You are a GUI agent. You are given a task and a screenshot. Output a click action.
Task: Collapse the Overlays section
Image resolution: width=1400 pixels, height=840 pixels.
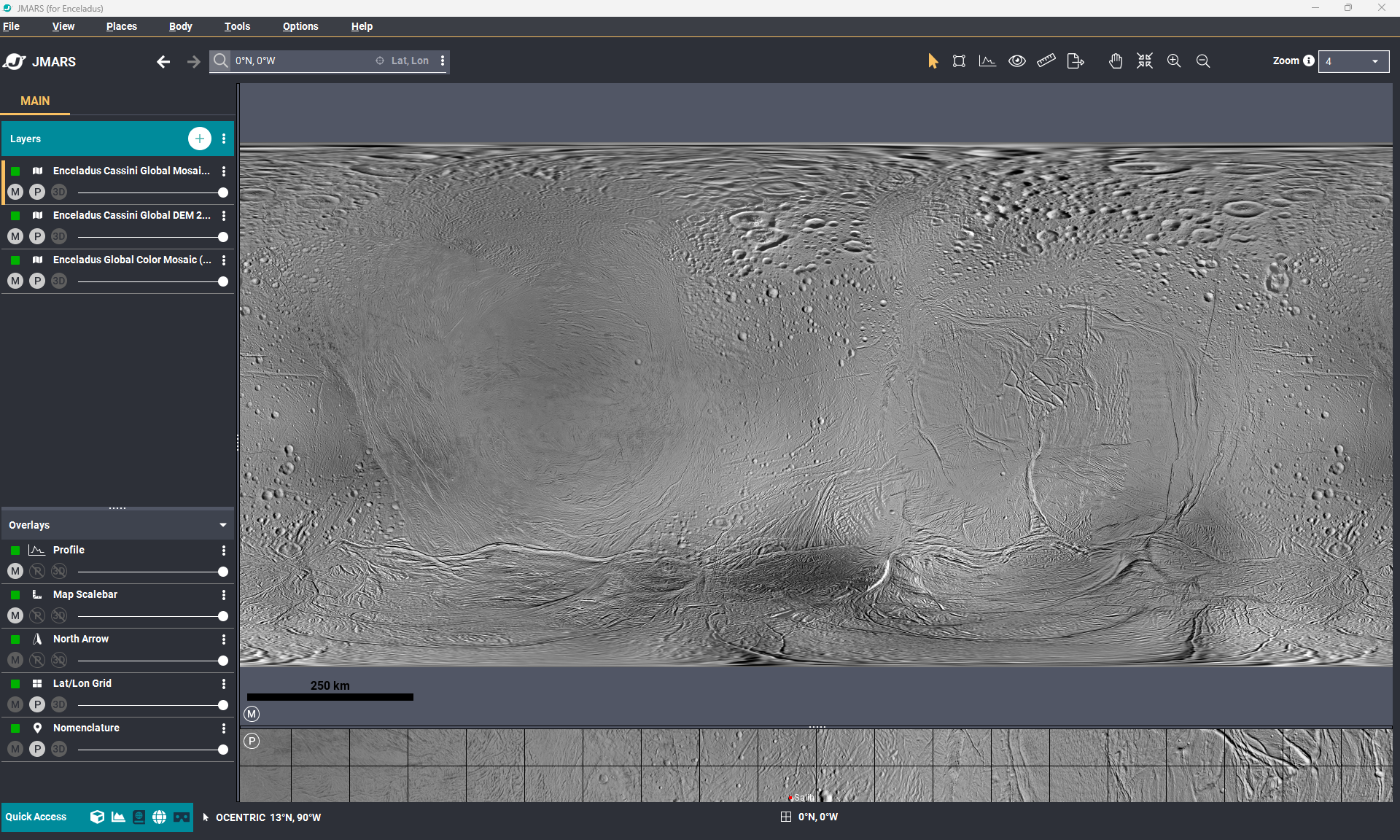pos(223,525)
